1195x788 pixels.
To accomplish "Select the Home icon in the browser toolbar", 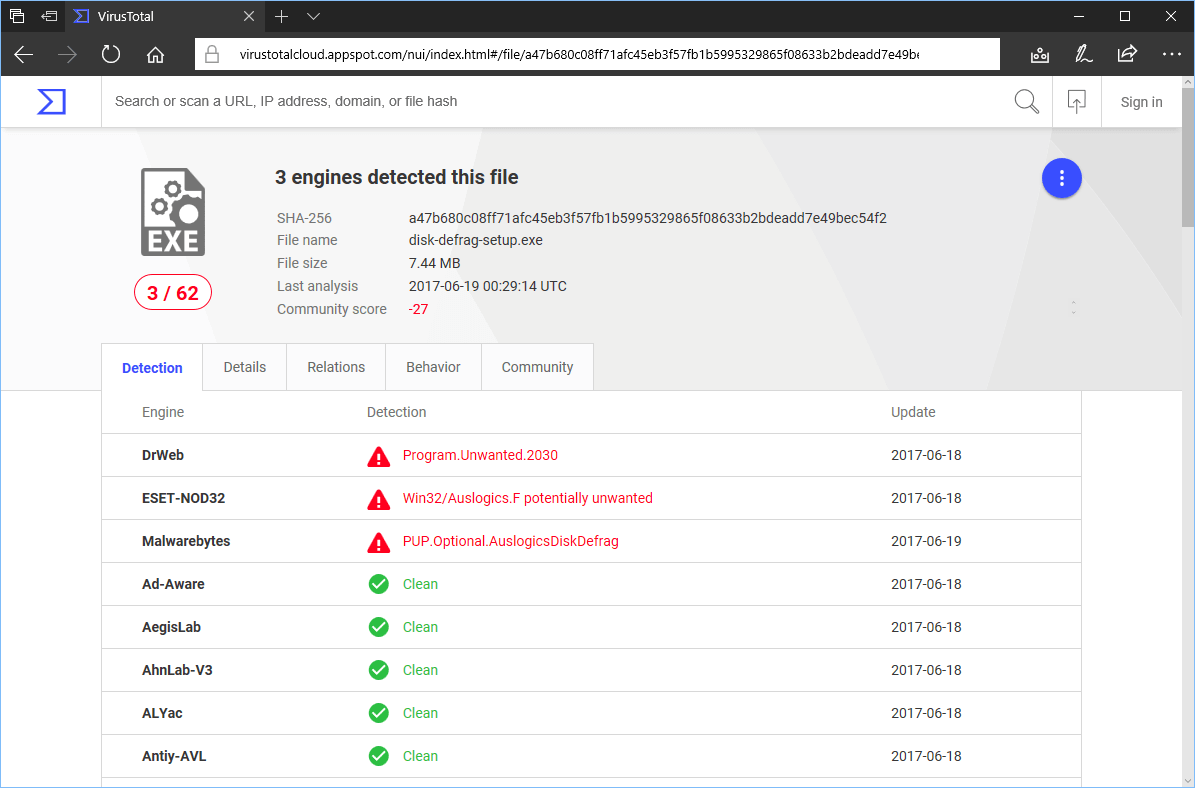I will 154,54.
